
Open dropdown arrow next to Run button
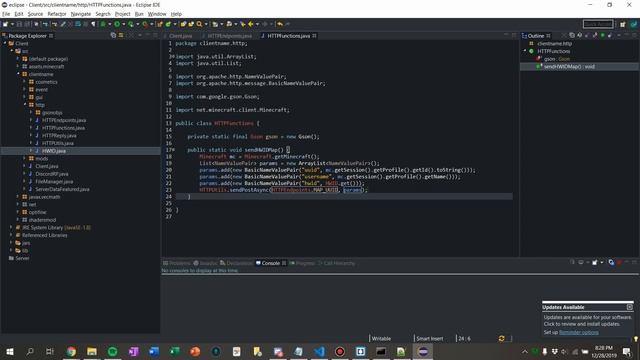124,24
